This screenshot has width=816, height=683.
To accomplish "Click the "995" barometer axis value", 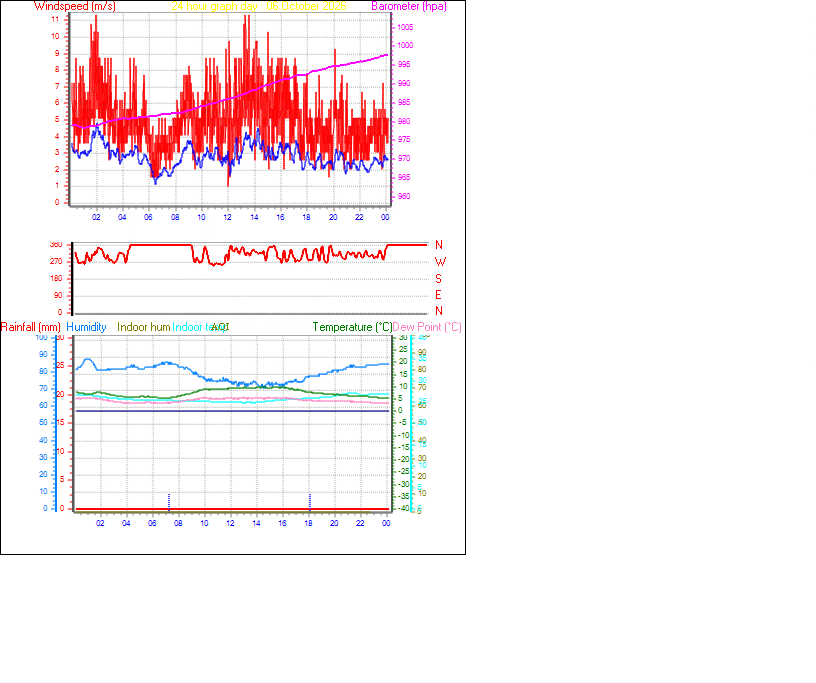I will [x=404, y=65].
